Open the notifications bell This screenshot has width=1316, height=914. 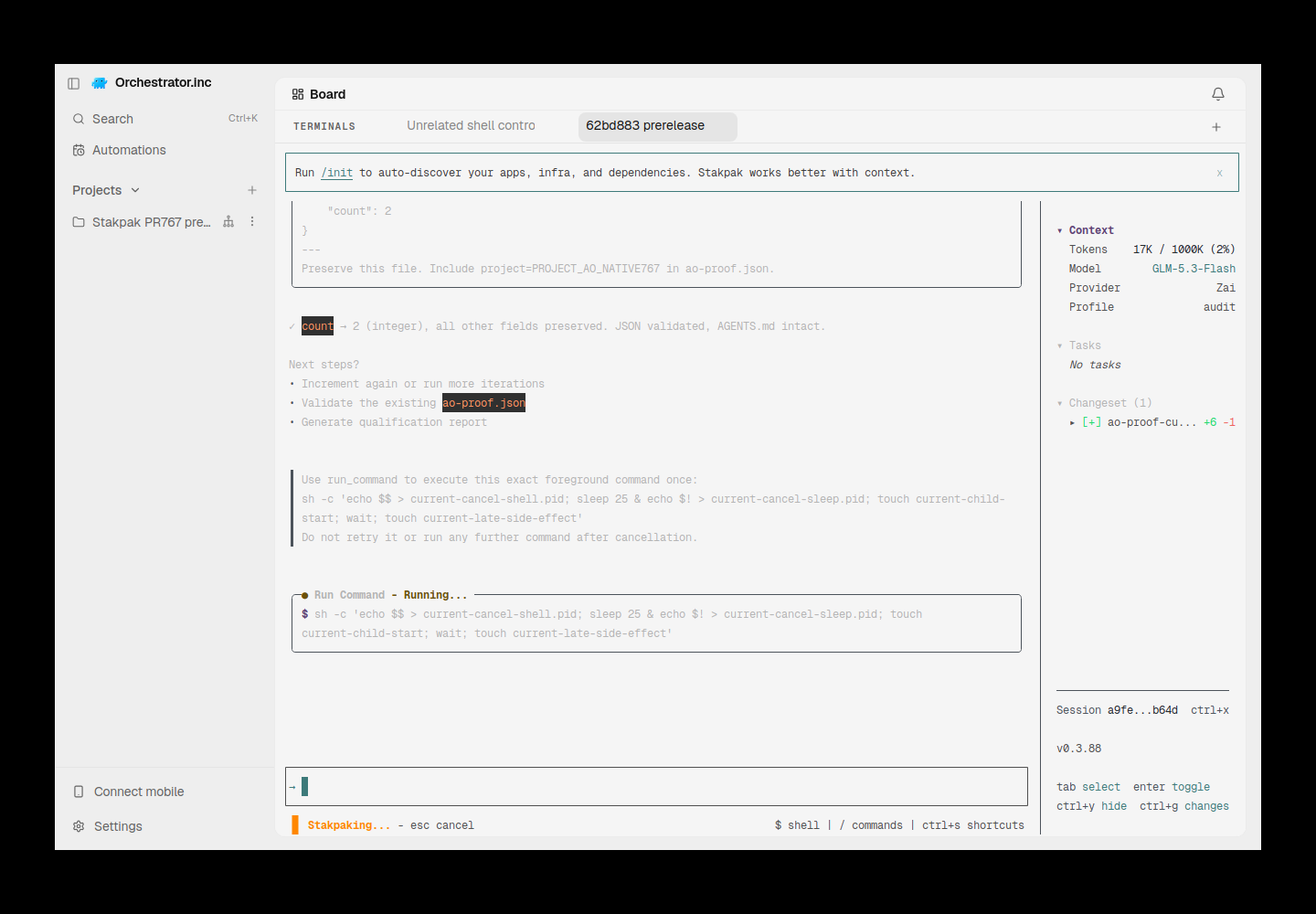pyautogui.click(x=1218, y=94)
